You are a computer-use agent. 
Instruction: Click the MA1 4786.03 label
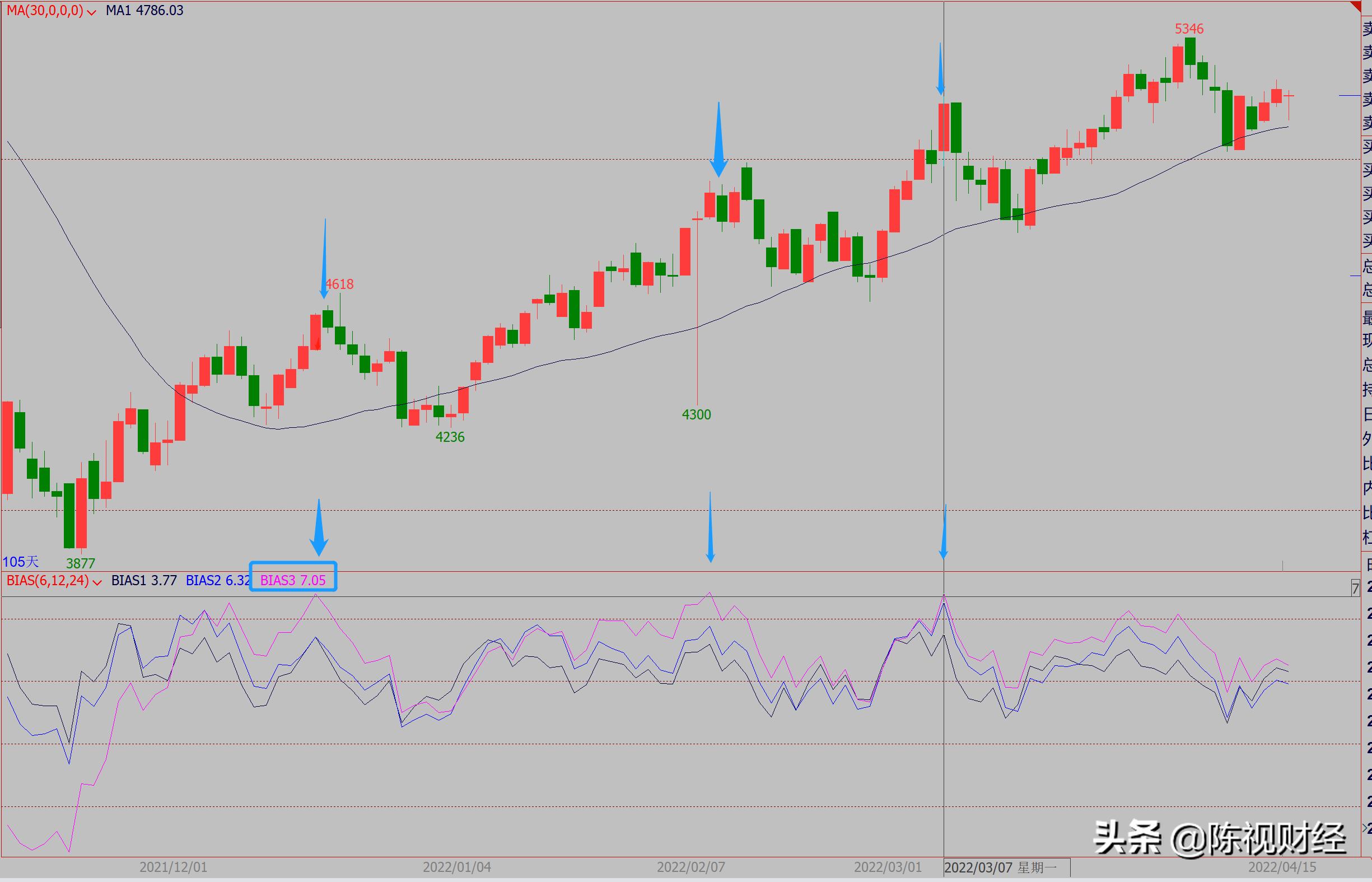(x=144, y=10)
